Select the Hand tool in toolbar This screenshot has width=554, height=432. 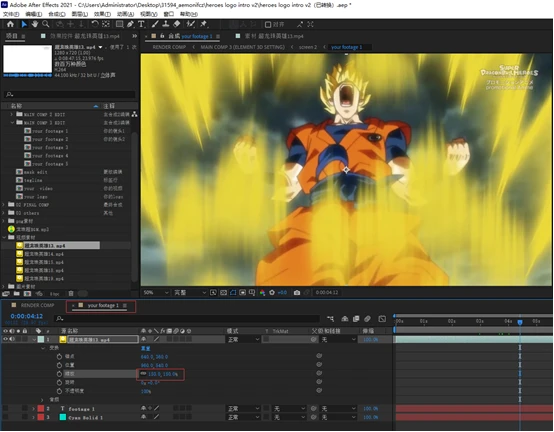tap(35, 24)
